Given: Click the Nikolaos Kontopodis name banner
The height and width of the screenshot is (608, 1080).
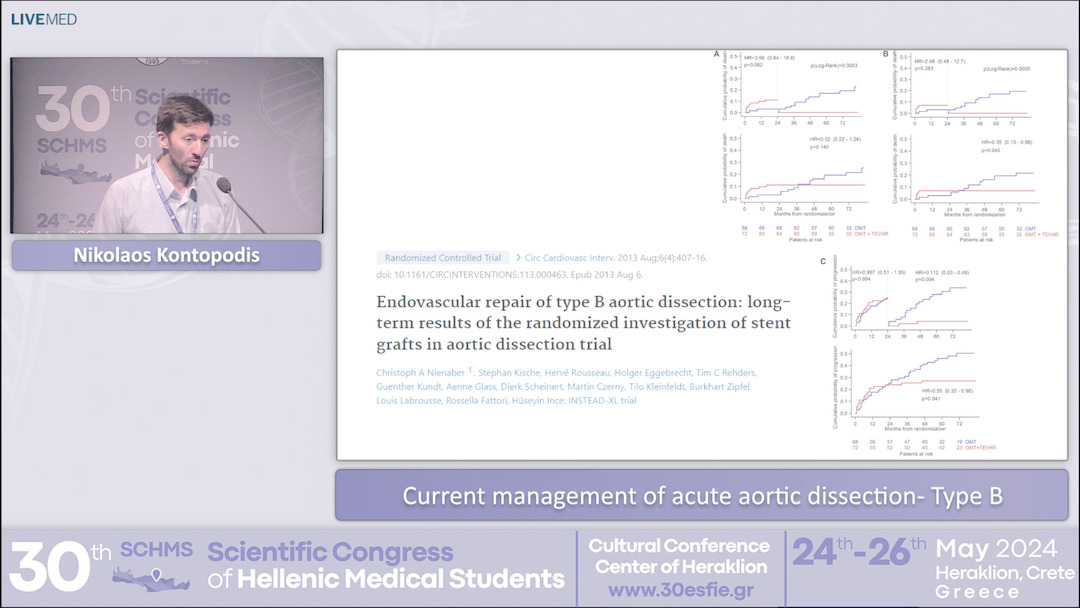Looking at the screenshot, I should pyautogui.click(x=166, y=256).
